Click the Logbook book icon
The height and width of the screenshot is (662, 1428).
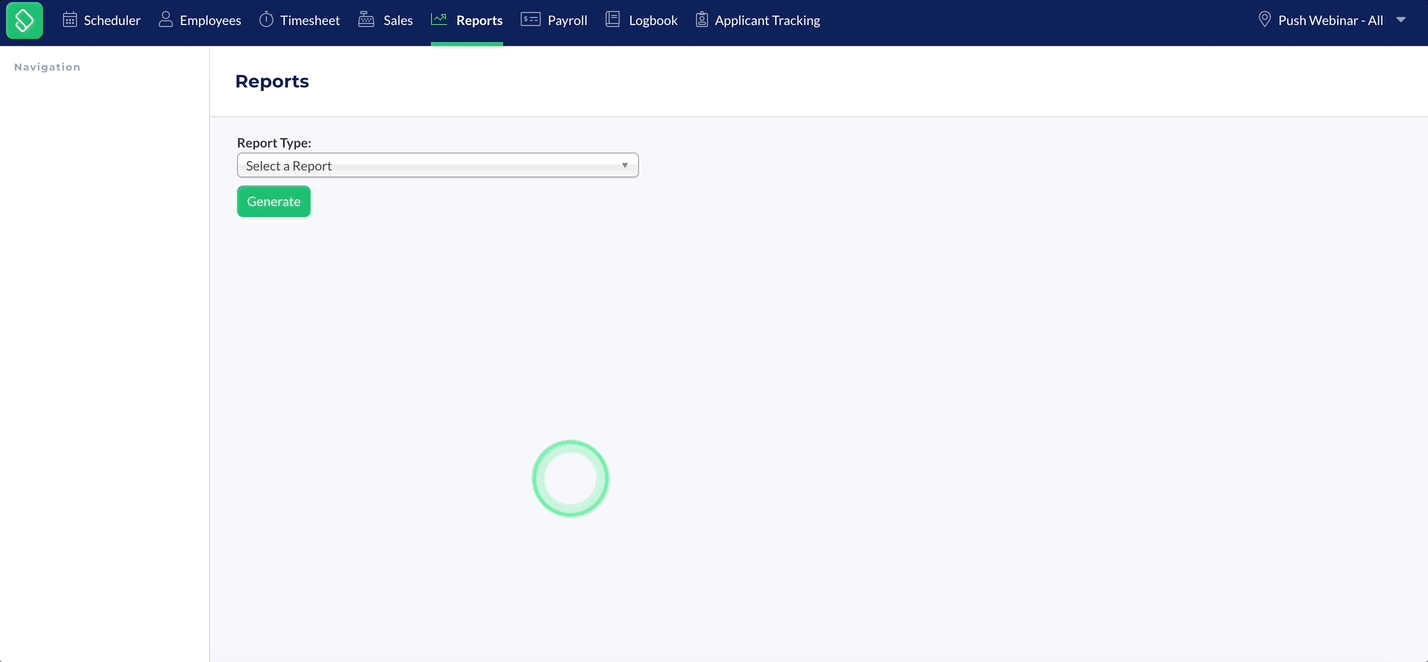pyautogui.click(x=613, y=19)
